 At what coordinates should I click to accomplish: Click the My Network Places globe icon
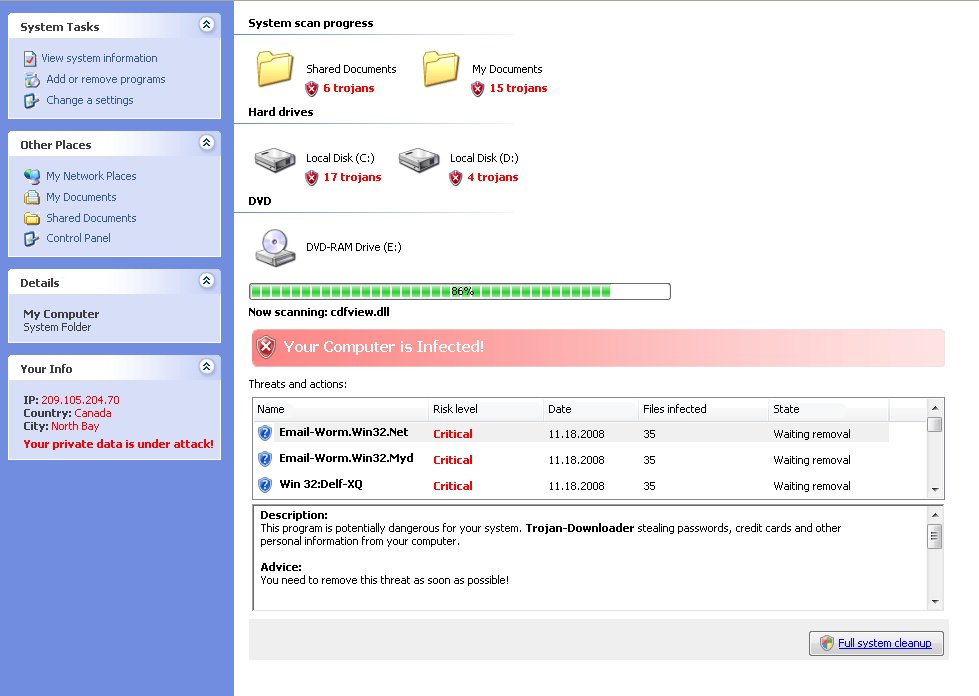tap(32, 177)
